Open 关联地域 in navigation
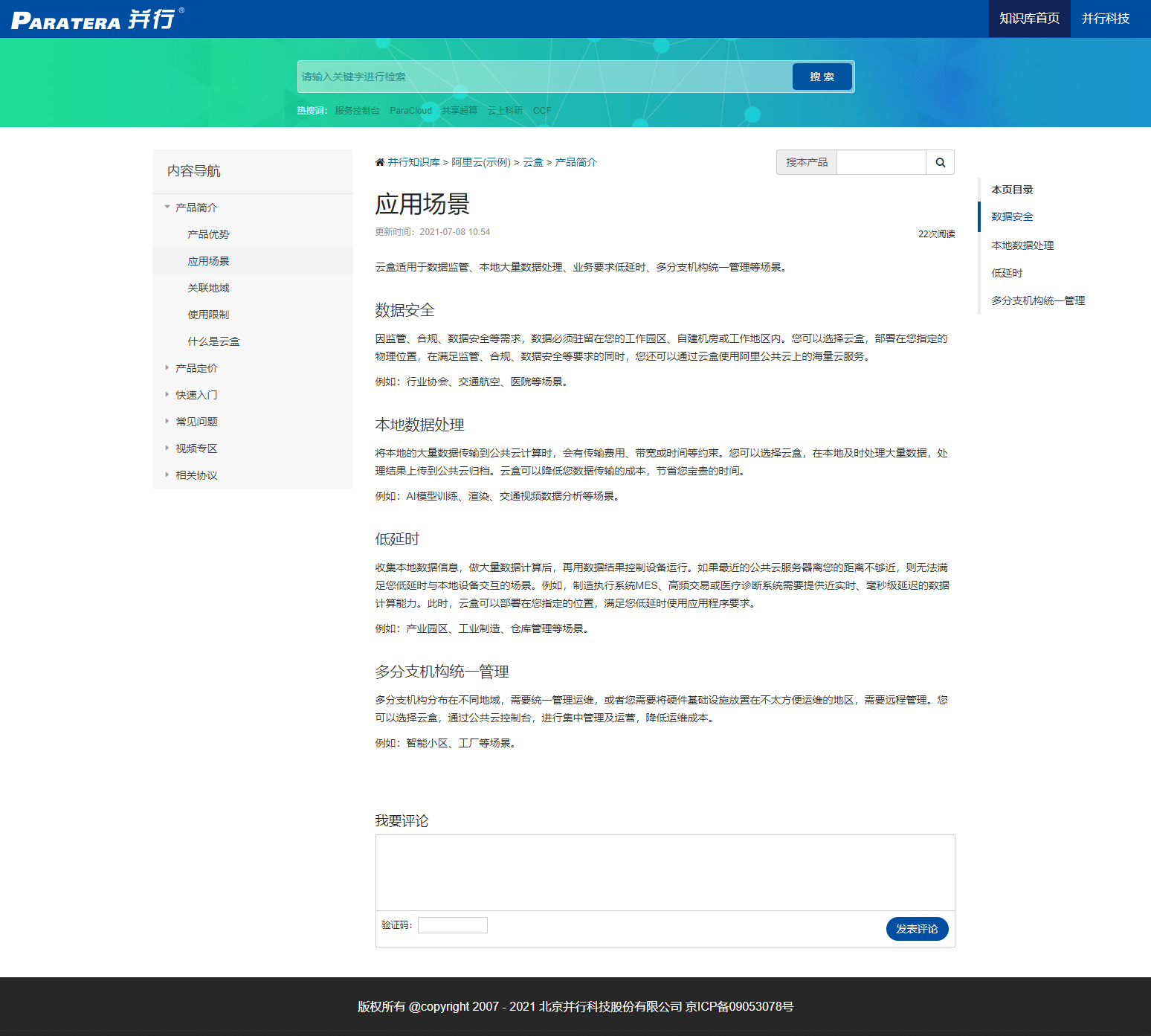This screenshot has width=1151, height=1036. click(x=208, y=288)
